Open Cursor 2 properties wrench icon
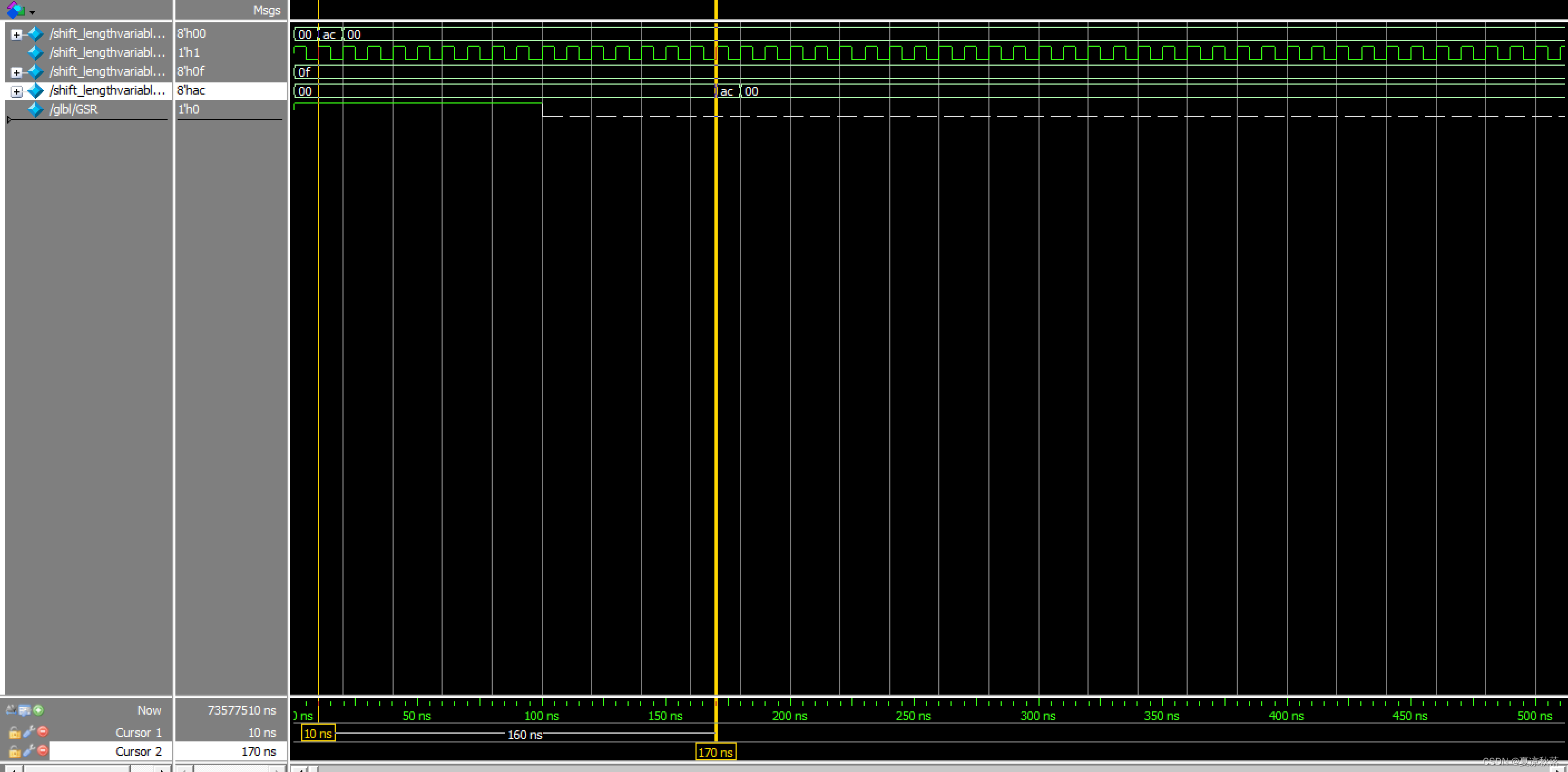 28,751
